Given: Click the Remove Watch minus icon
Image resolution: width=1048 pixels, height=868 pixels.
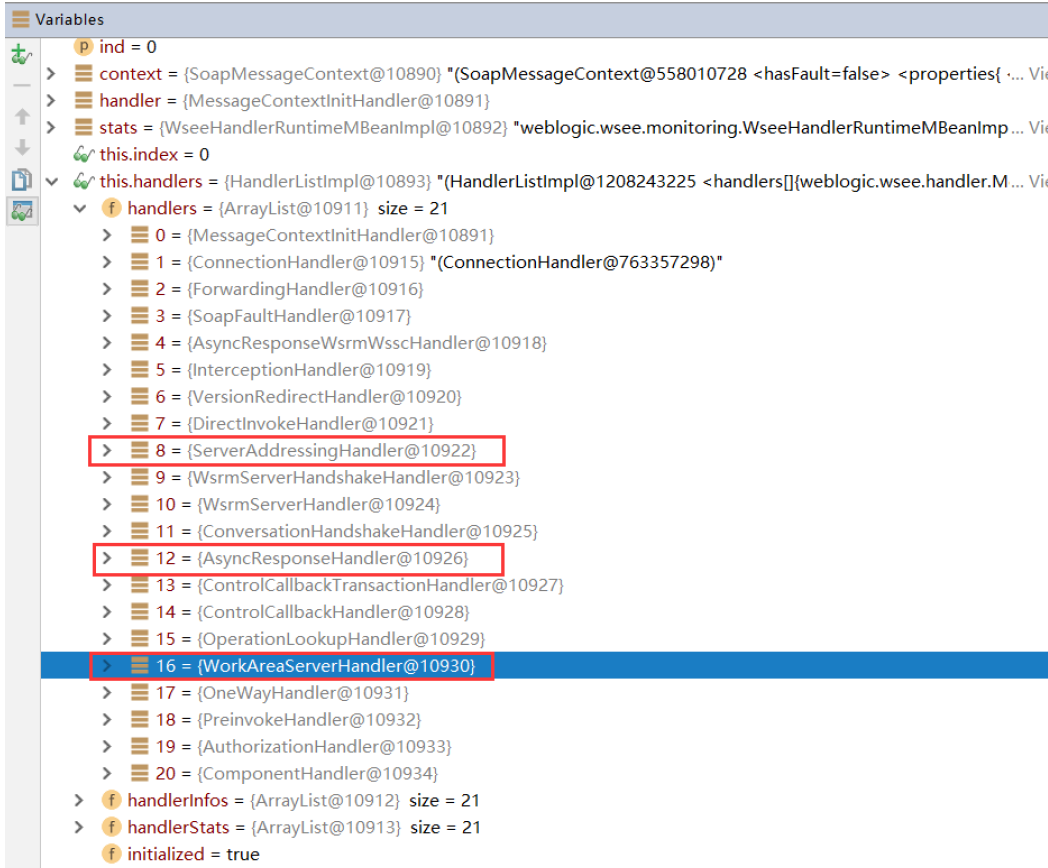Looking at the screenshot, I should 20,86.
